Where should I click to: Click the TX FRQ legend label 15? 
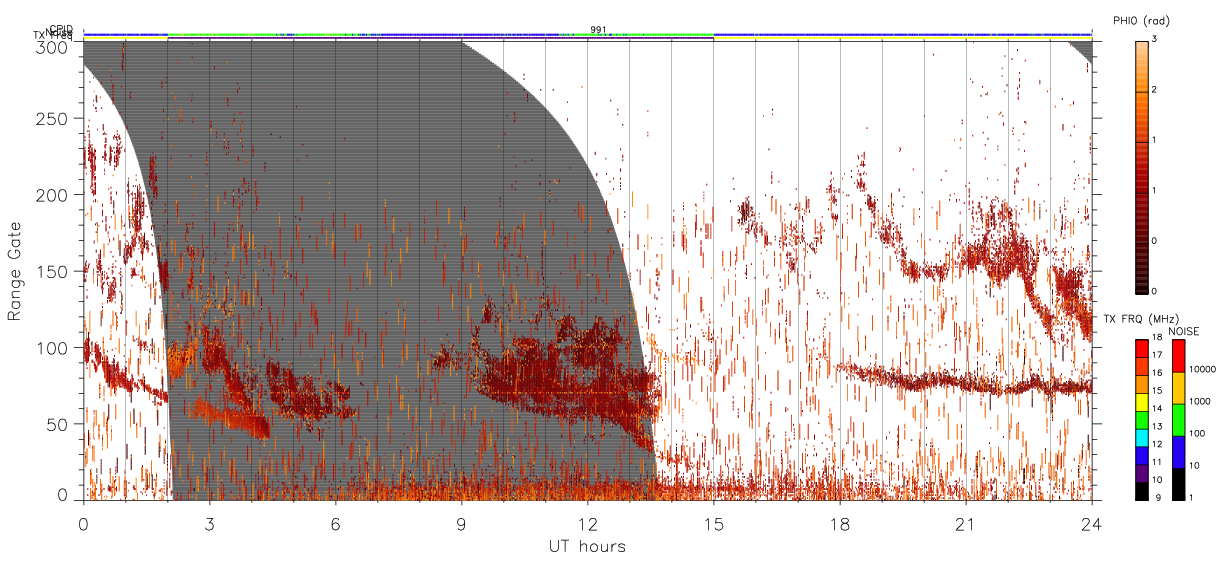(x=1158, y=391)
